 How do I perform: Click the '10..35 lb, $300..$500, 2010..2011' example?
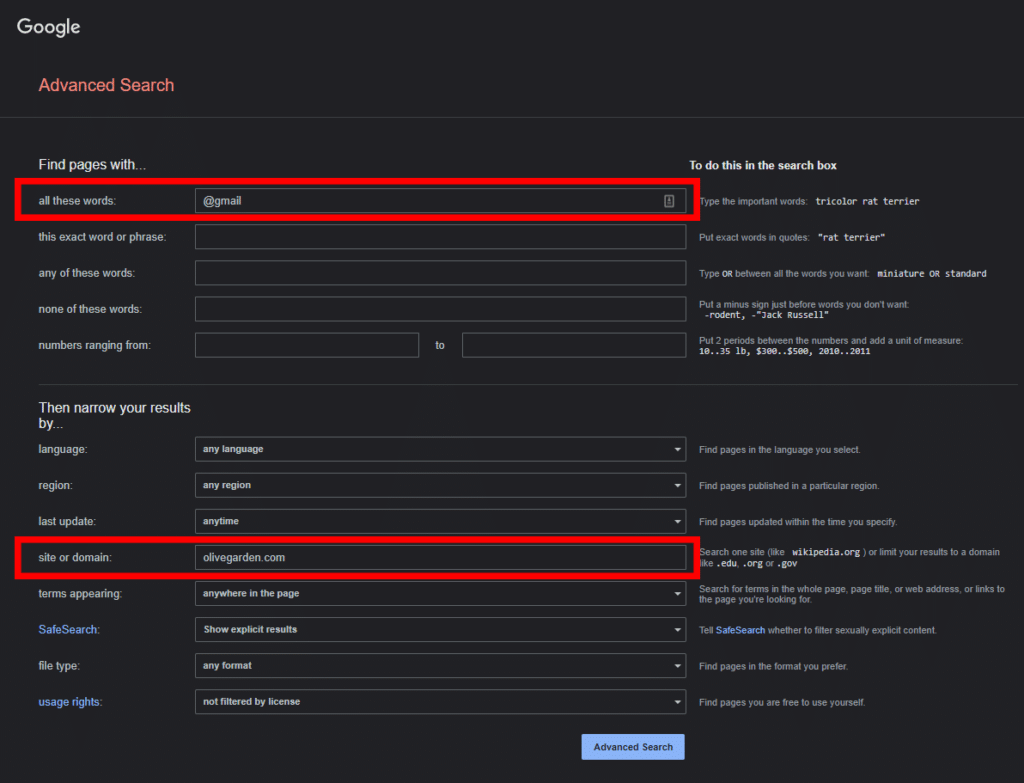(x=784, y=351)
